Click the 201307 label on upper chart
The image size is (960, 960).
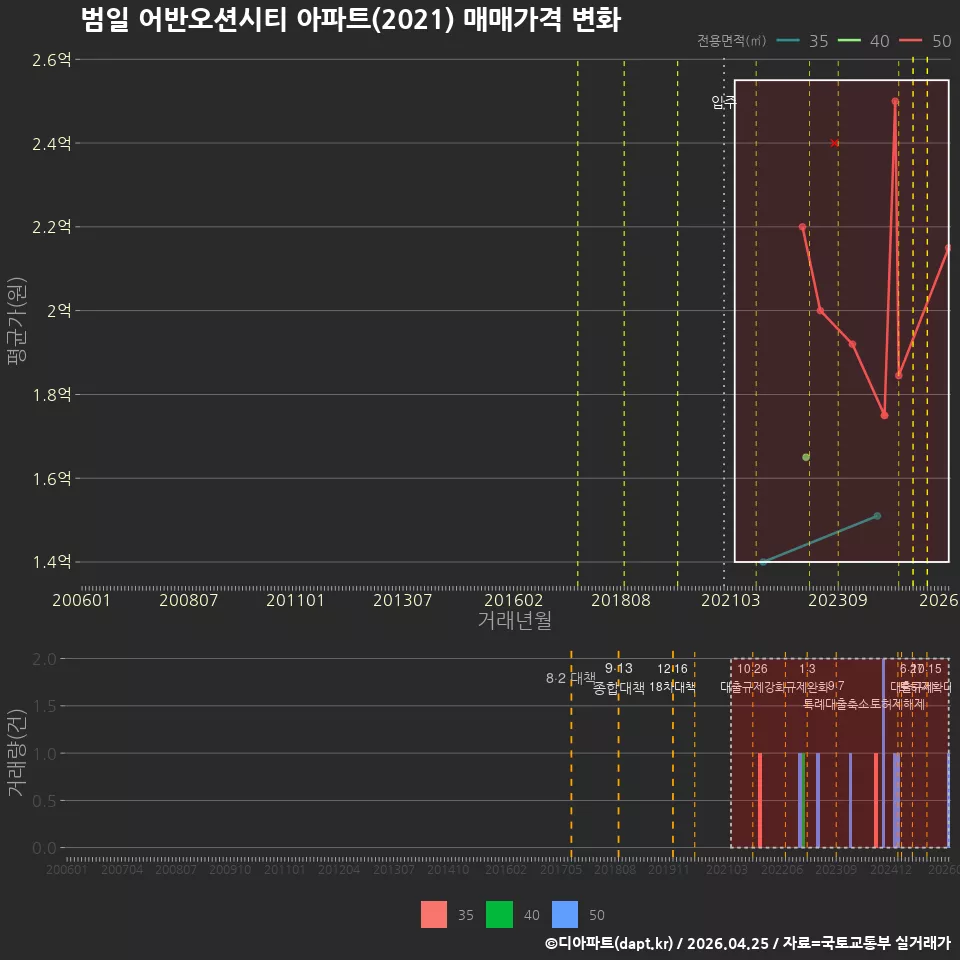click(403, 600)
